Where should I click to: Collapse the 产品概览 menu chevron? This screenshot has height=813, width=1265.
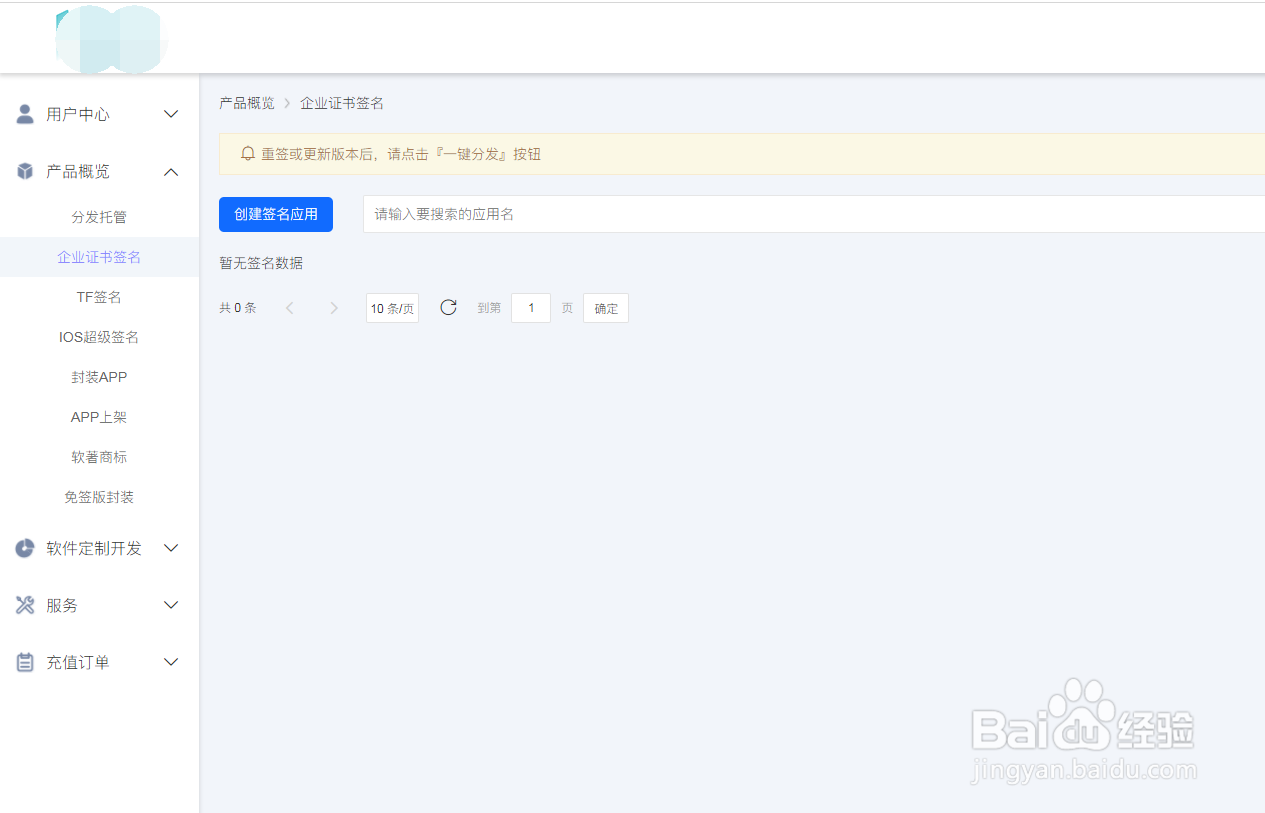coord(171,172)
